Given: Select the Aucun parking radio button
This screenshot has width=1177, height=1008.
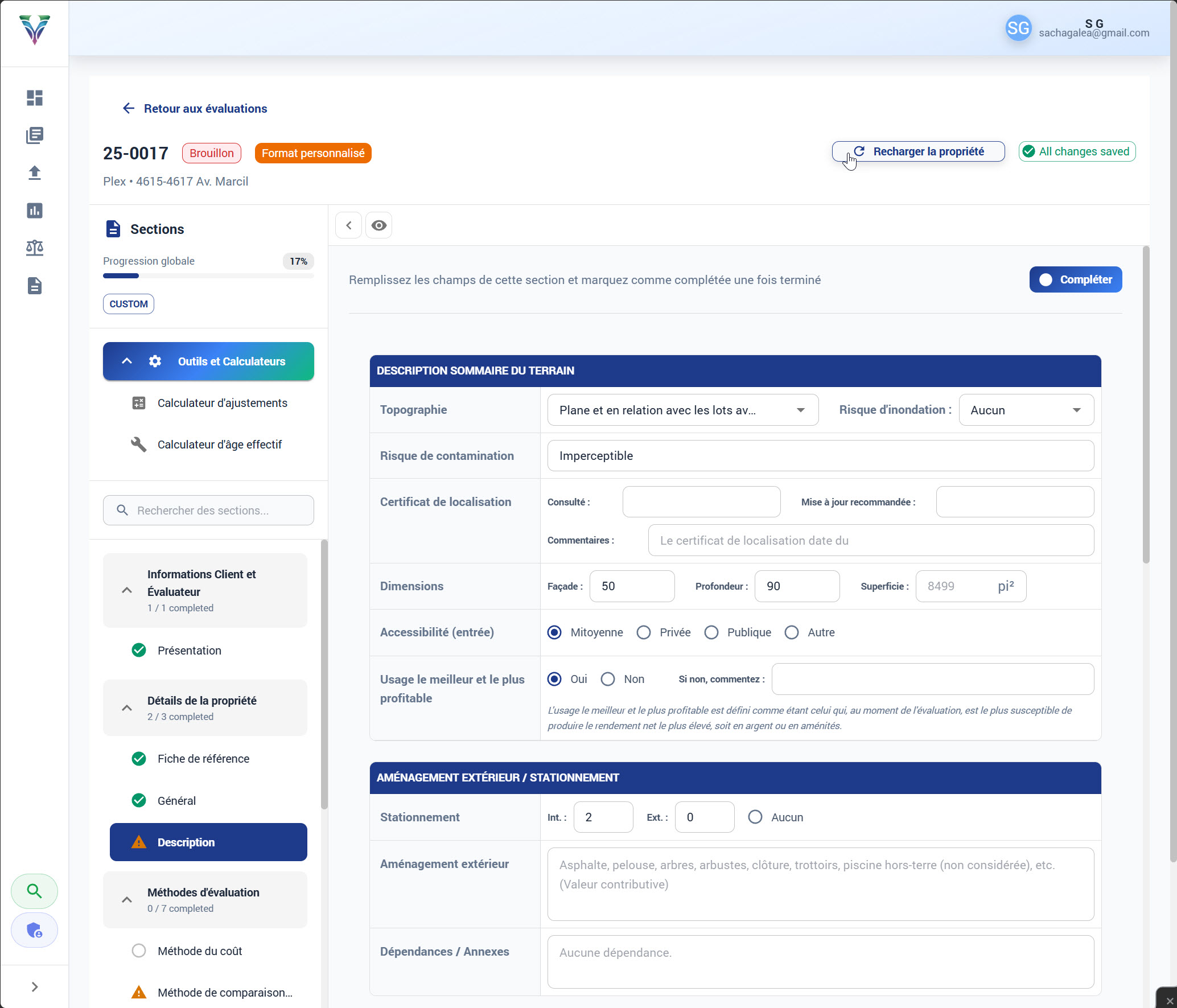Looking at the screenshot, I should point(755,817).
